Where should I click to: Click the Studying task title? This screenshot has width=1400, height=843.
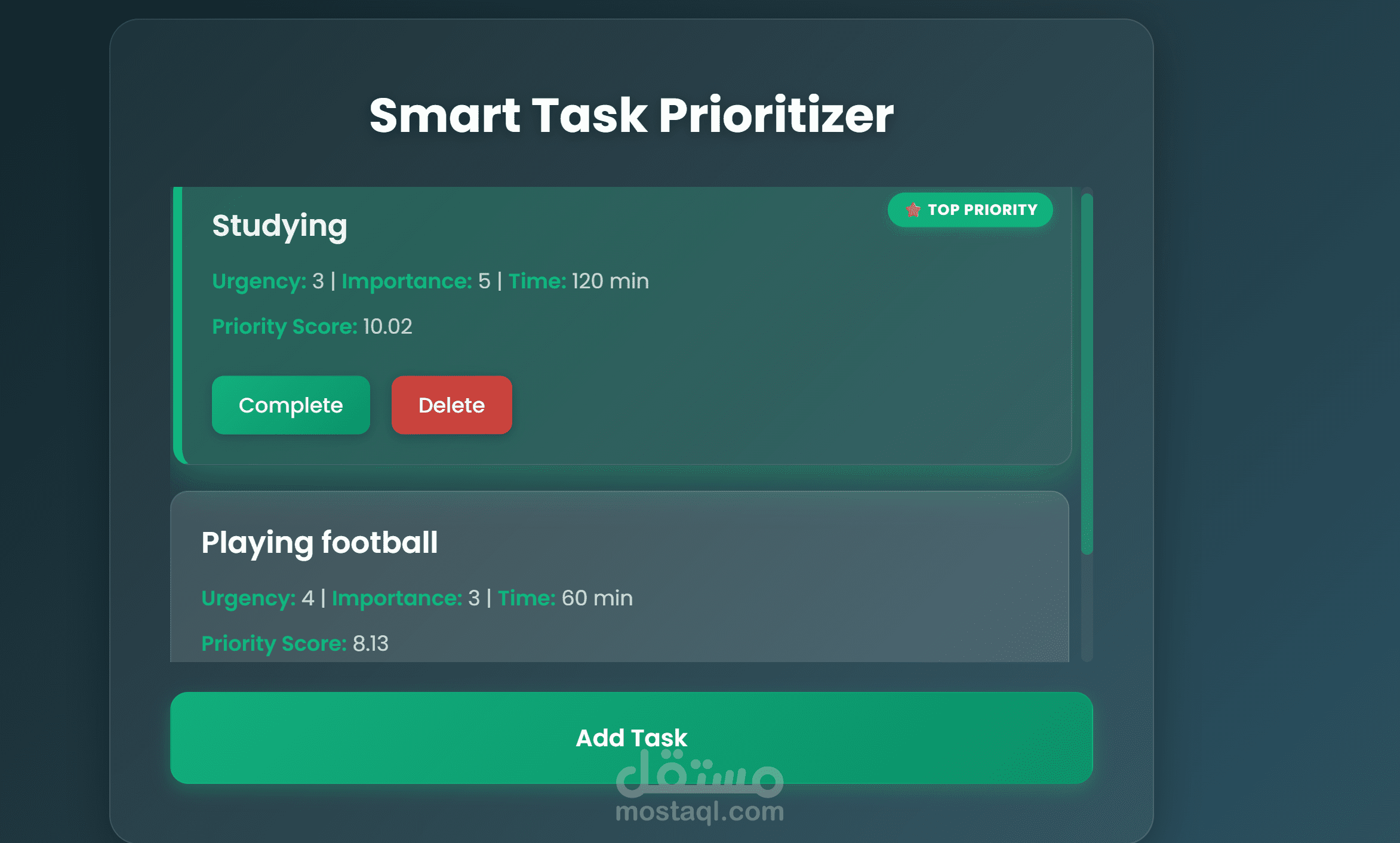point(279,226)
